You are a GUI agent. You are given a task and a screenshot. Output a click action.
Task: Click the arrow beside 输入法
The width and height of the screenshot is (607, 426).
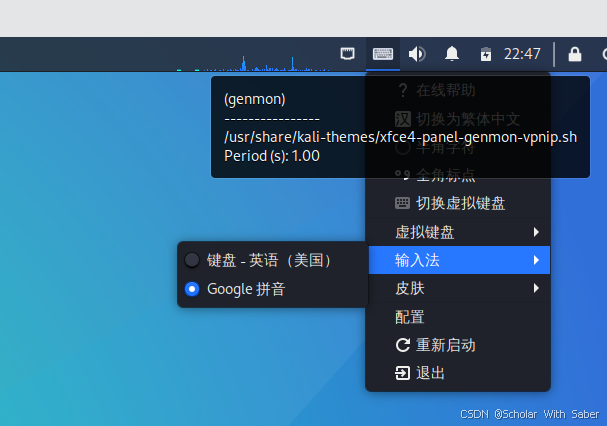coord(536,260)
